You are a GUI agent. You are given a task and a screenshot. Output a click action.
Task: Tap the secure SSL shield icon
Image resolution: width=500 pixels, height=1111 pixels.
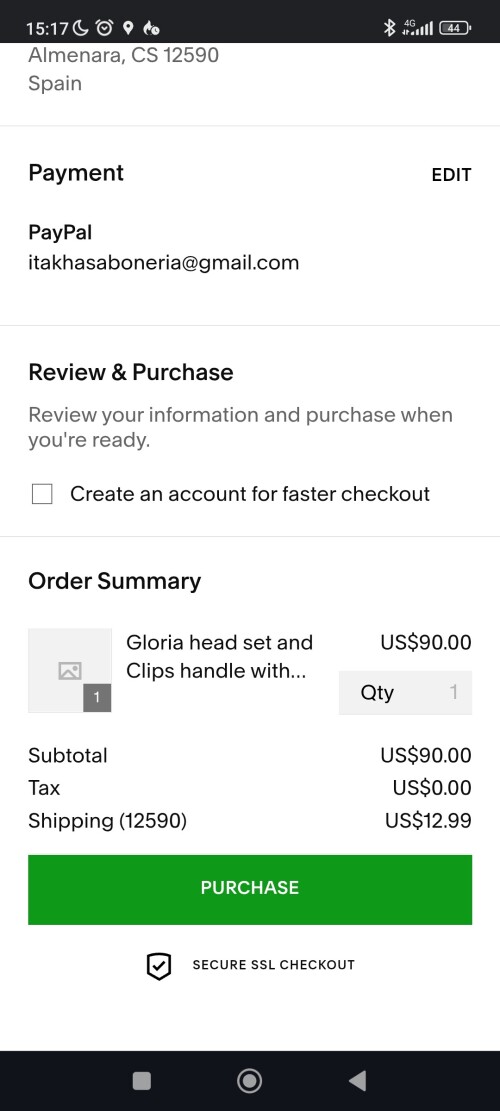(159, 966)
